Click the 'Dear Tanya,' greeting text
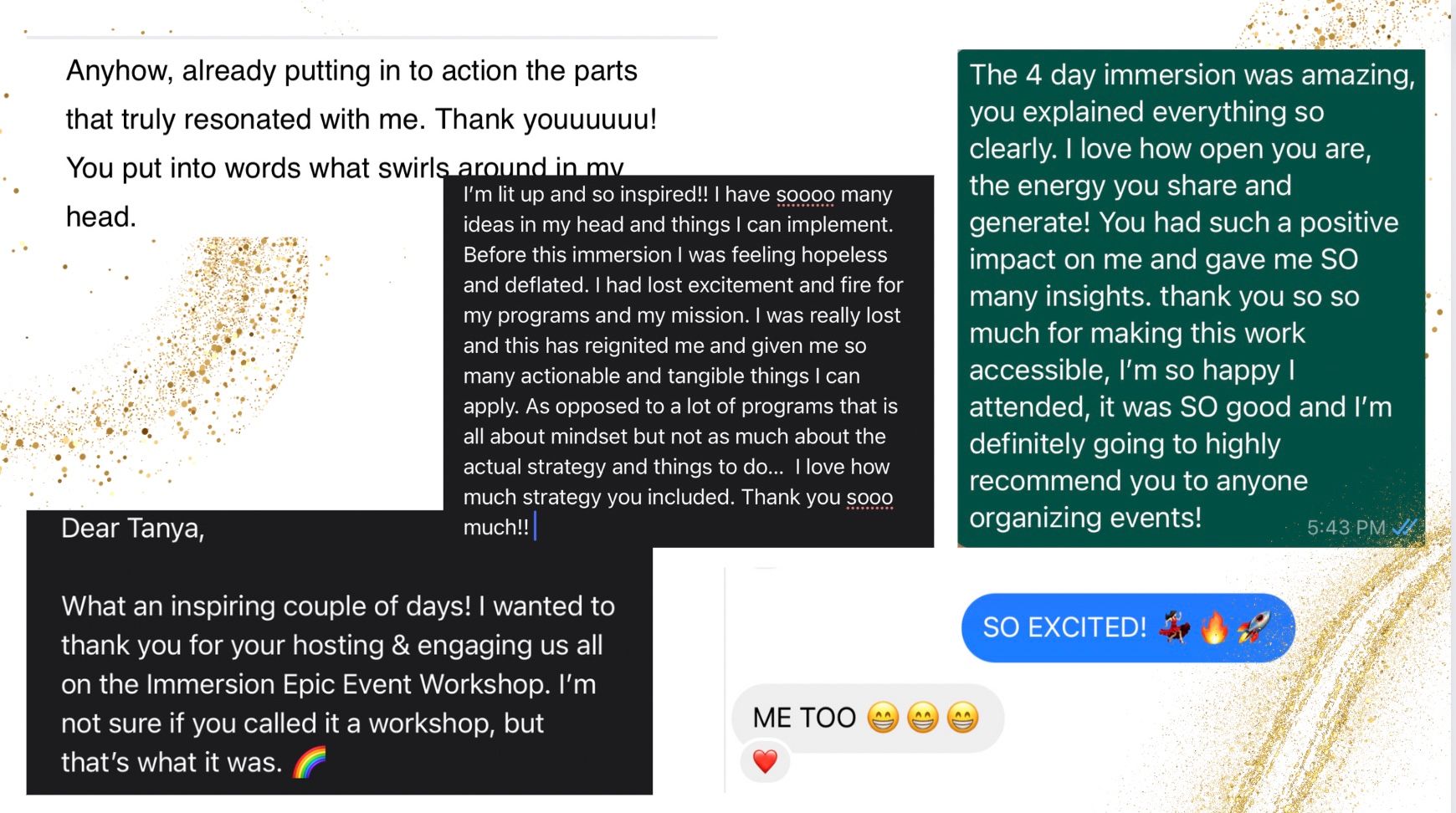Screen dimensions: 1456x813 click(133, 529)
